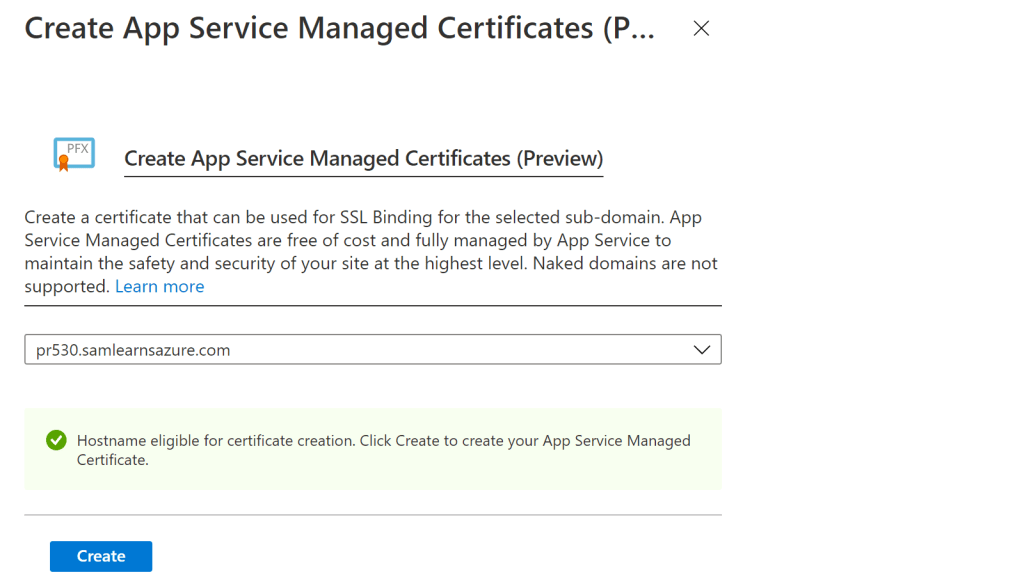Click the word 'Certificate.' ending the status message
This screenshot has width=1024, height=584.
(x=112, y=460)
